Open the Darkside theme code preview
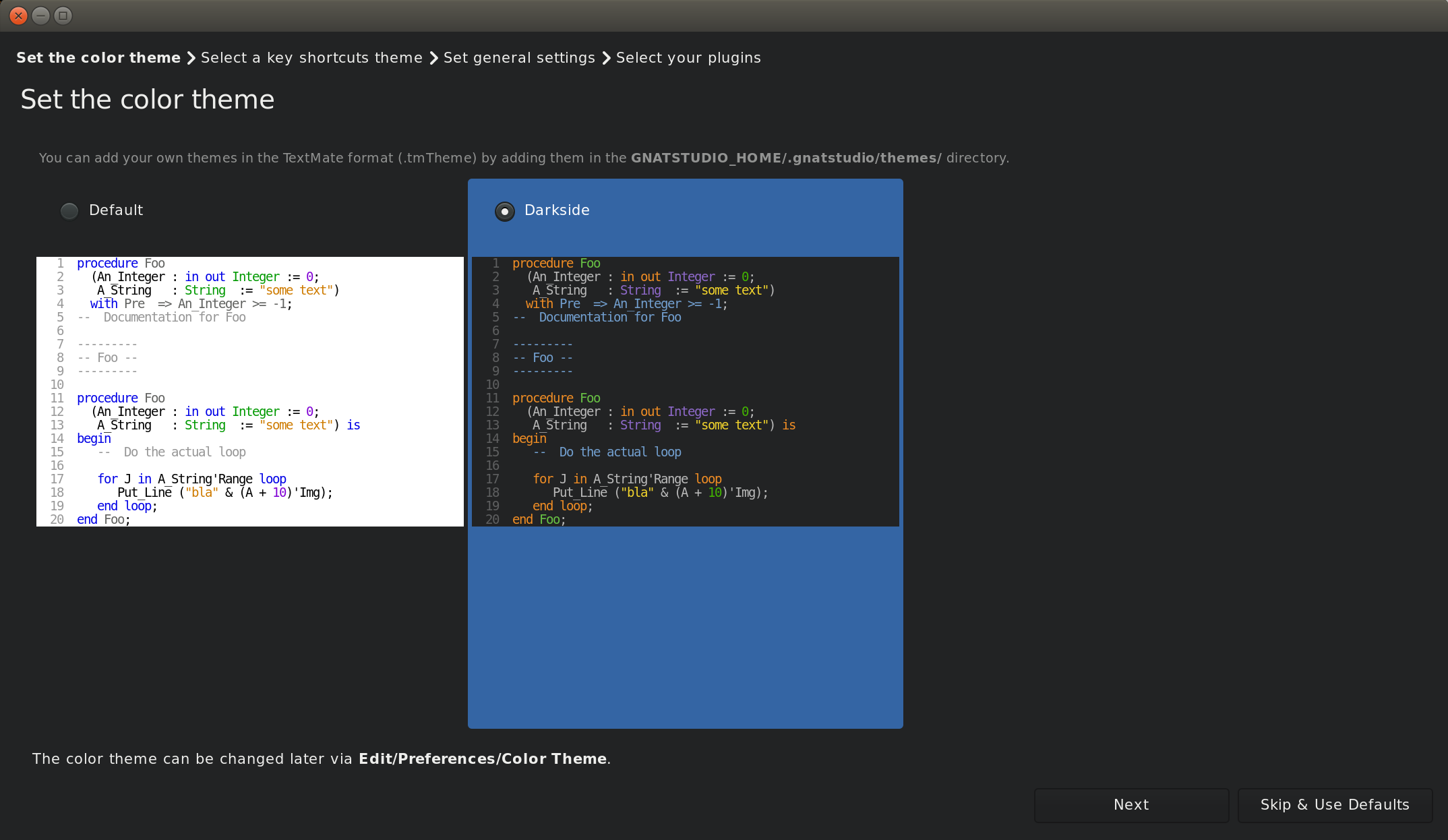This screenshot has width=1448, height=840. [686, 391]
